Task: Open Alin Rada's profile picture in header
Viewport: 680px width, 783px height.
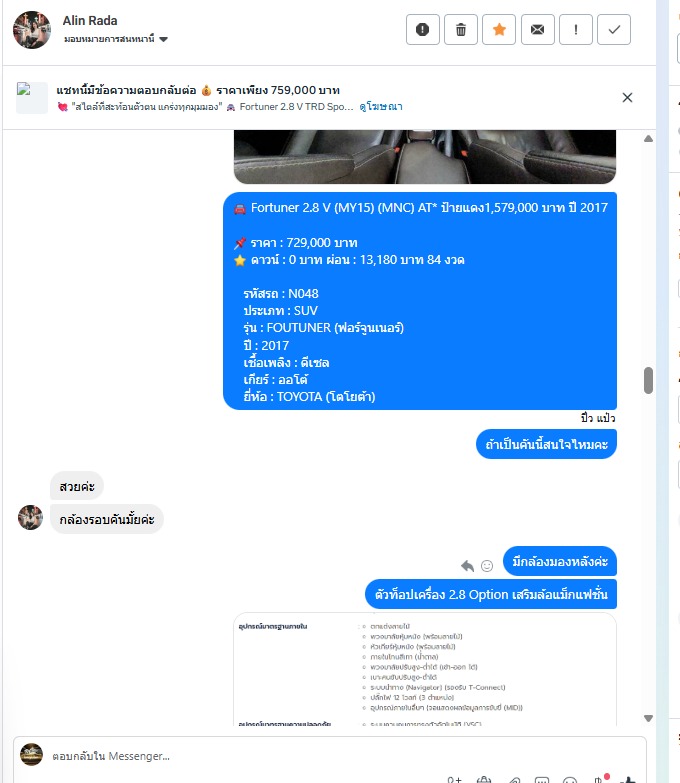Action: (x=32, y=30)
